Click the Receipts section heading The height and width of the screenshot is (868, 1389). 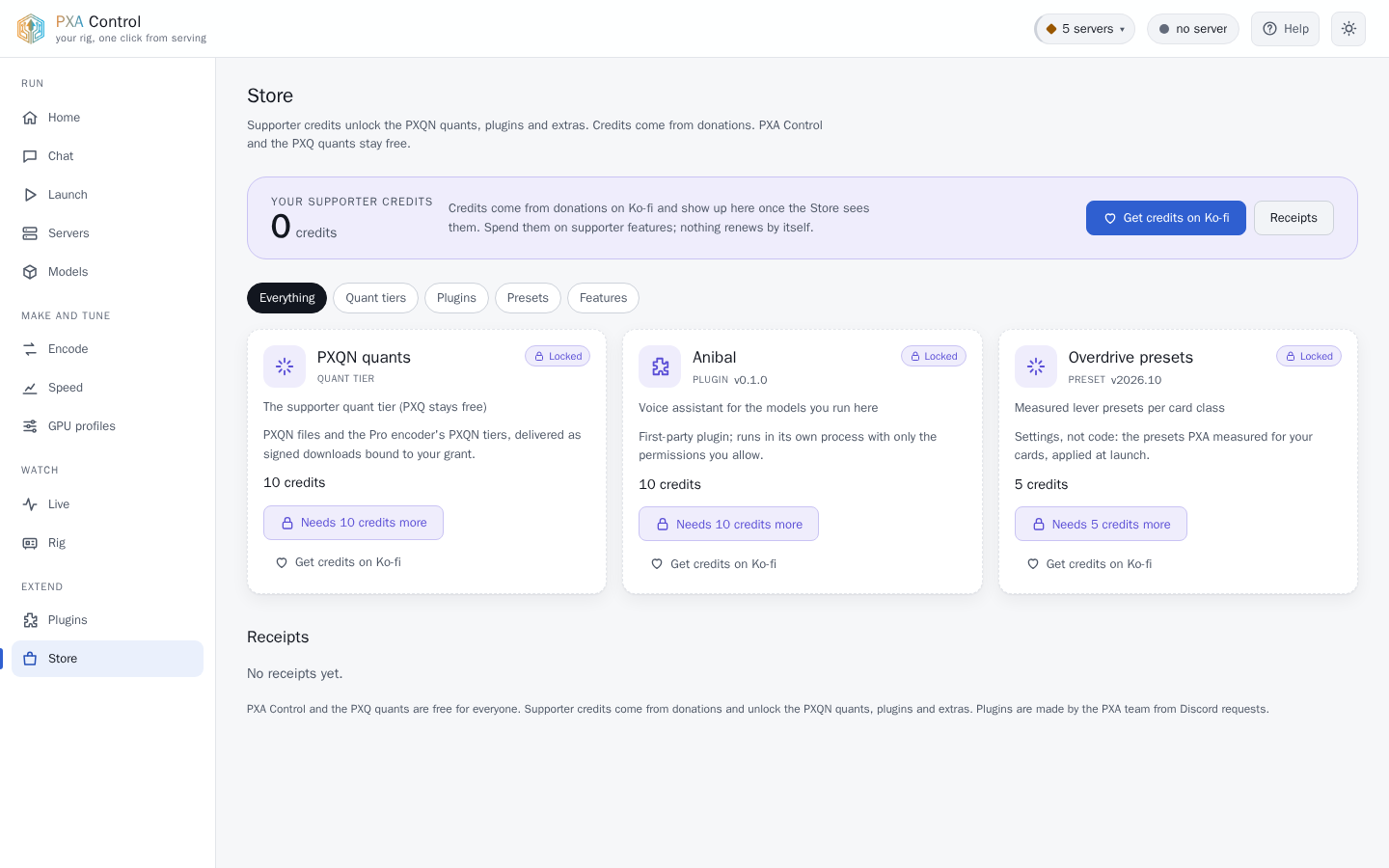pyautogui.click(x=278, y=637)
